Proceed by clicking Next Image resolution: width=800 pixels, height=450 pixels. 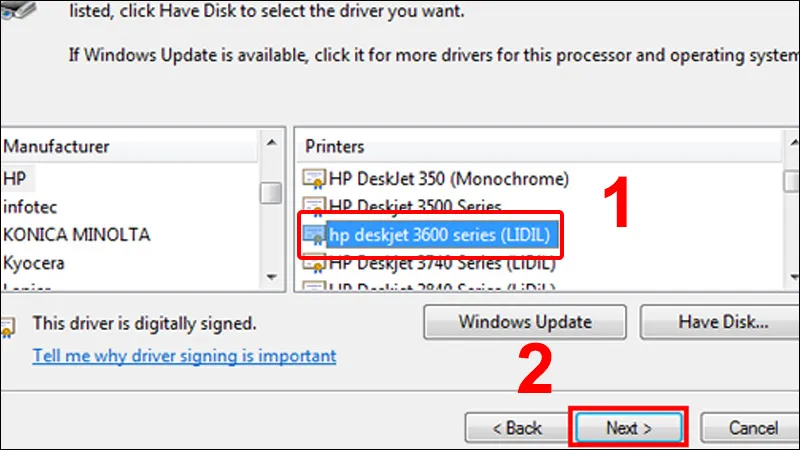click(x=628, y=428)
